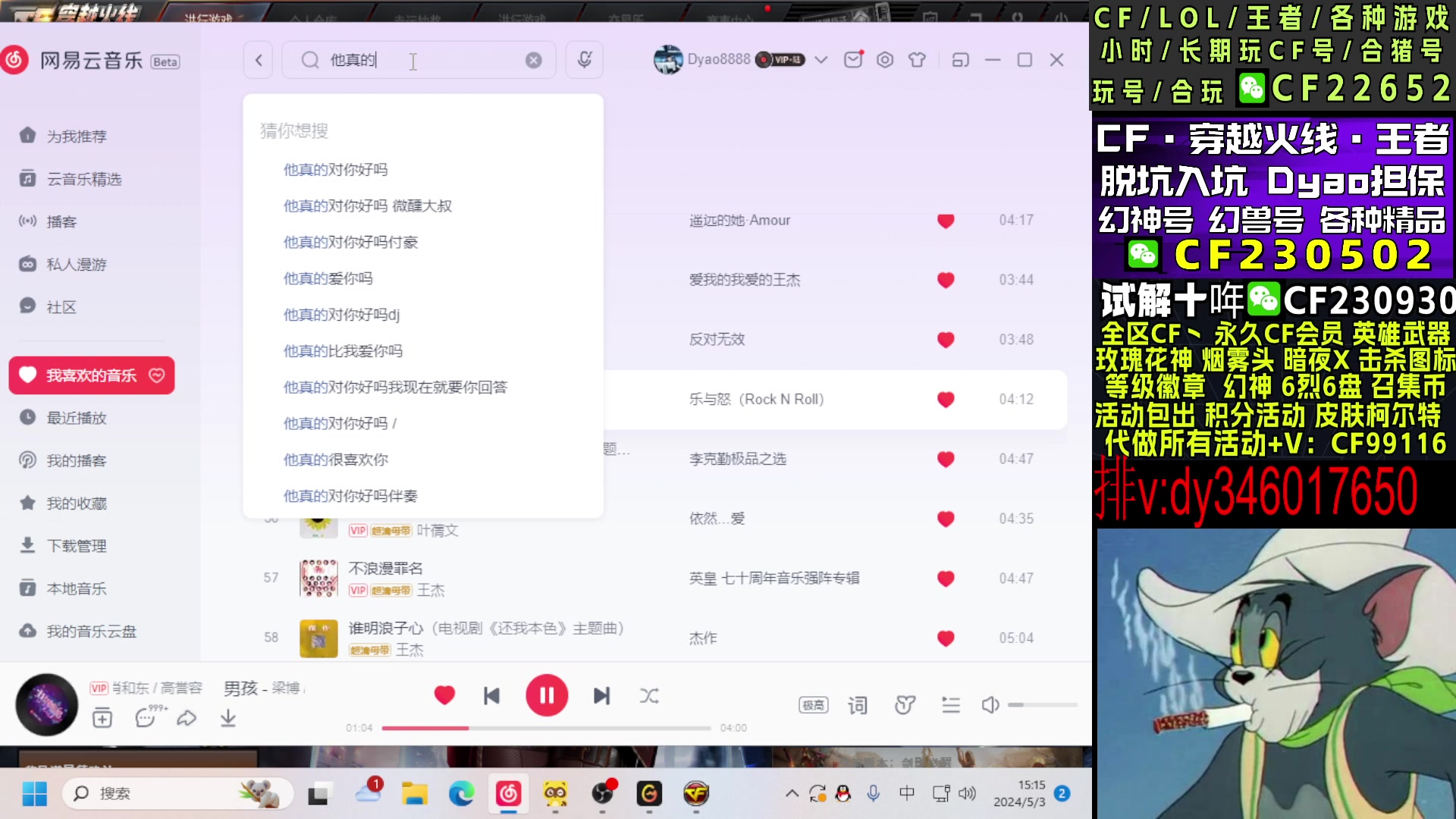Pause the current song
Viewport: 1456px width, 819px height.
pos(547,695)
